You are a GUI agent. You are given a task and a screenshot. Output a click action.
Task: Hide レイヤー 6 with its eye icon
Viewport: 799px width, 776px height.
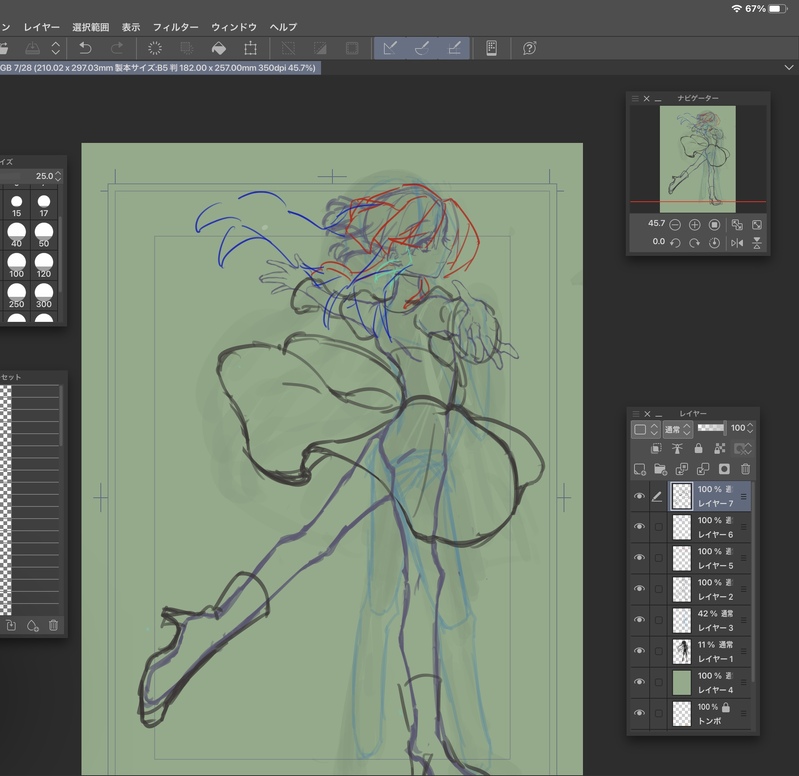click(640, 527)
